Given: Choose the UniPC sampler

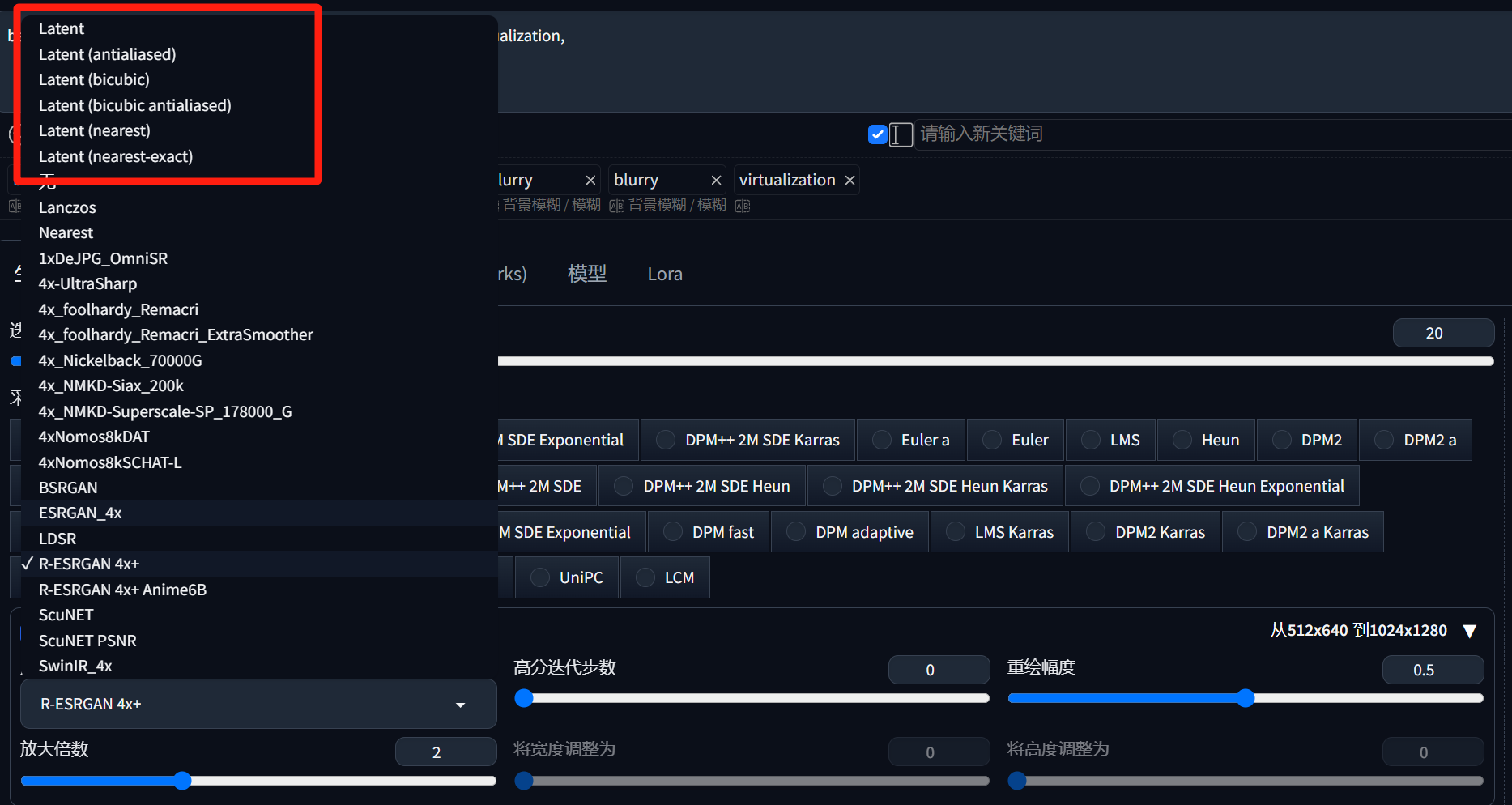Looking at the screenshot, I should click(x=567, y=577).
